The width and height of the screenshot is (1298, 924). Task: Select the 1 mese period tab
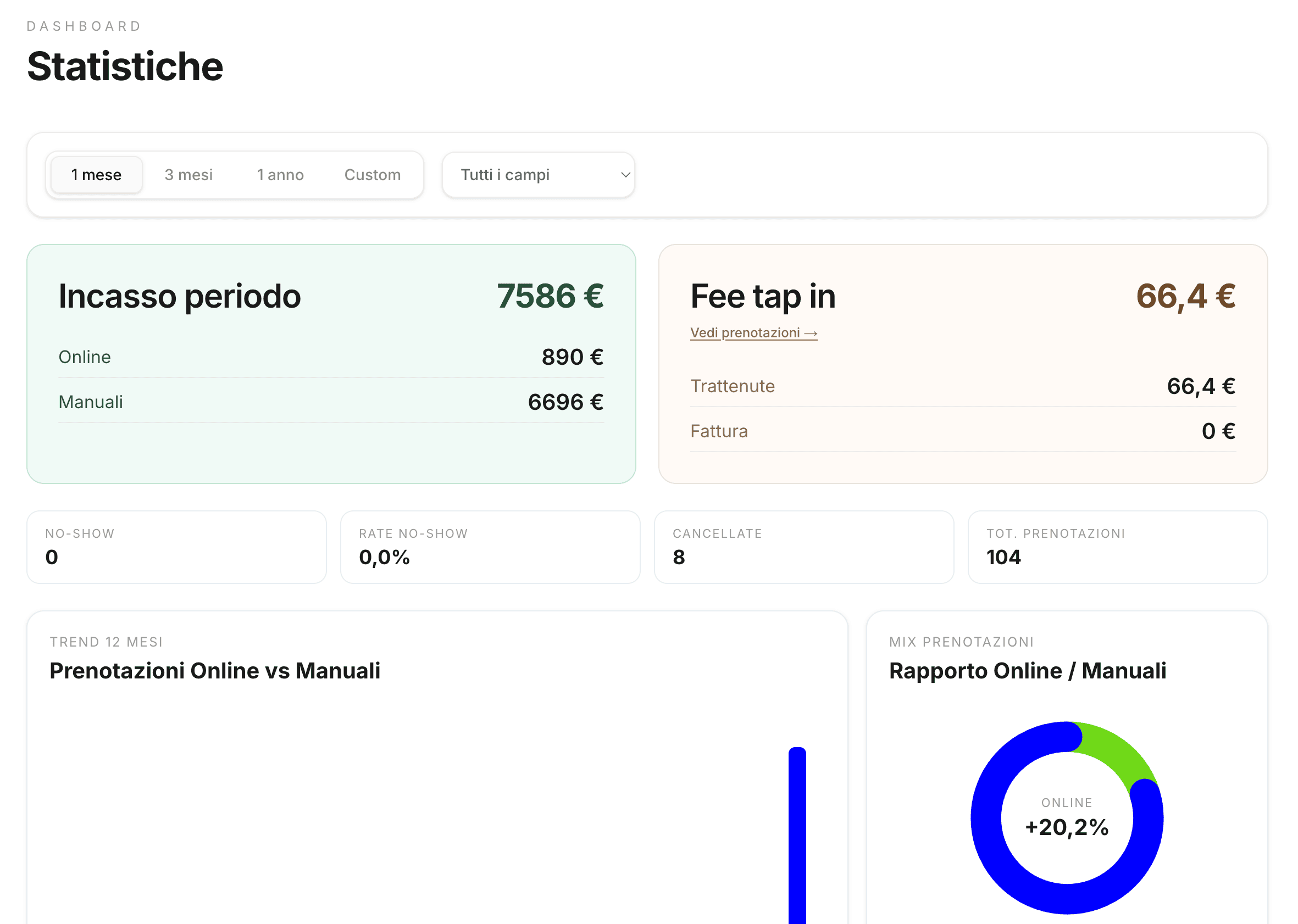coord(96,175)
